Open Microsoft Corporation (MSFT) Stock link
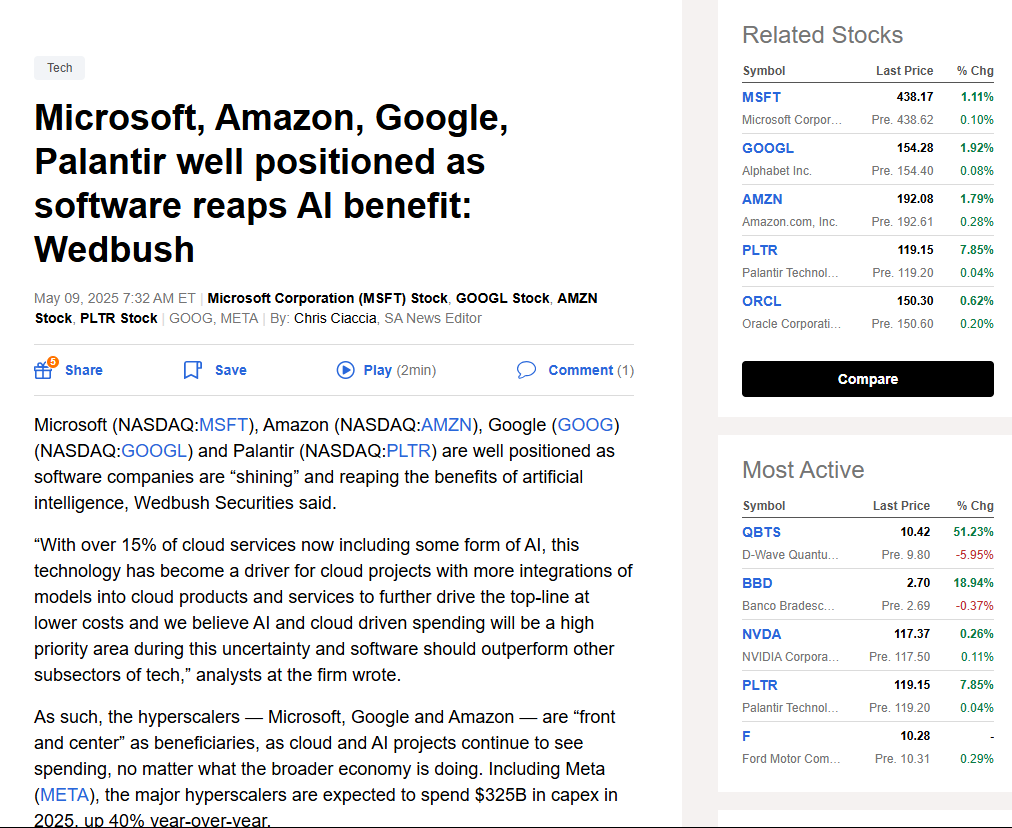 pyautogui.click(x=327, y=298)
